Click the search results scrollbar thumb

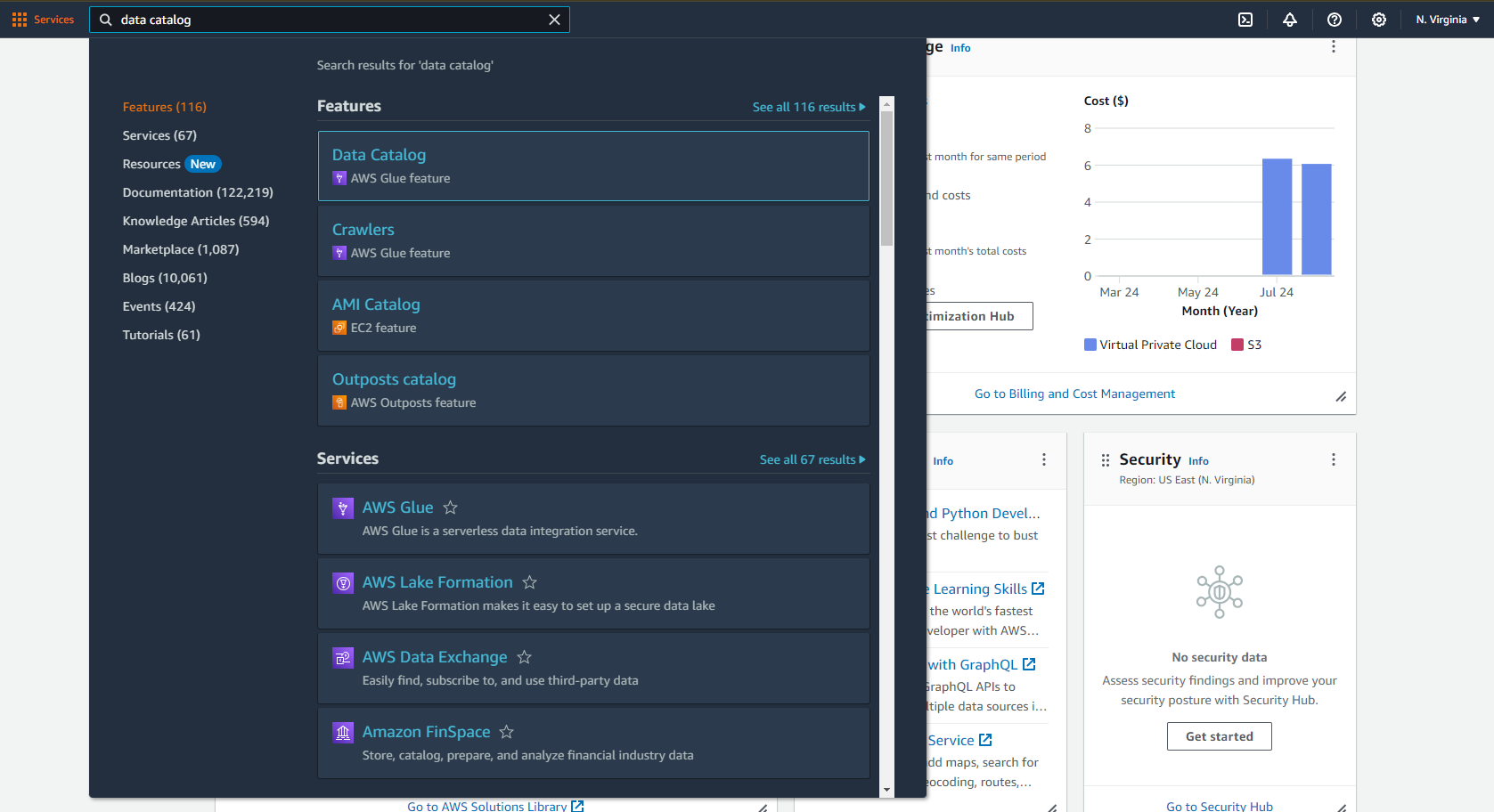(886, 178)
